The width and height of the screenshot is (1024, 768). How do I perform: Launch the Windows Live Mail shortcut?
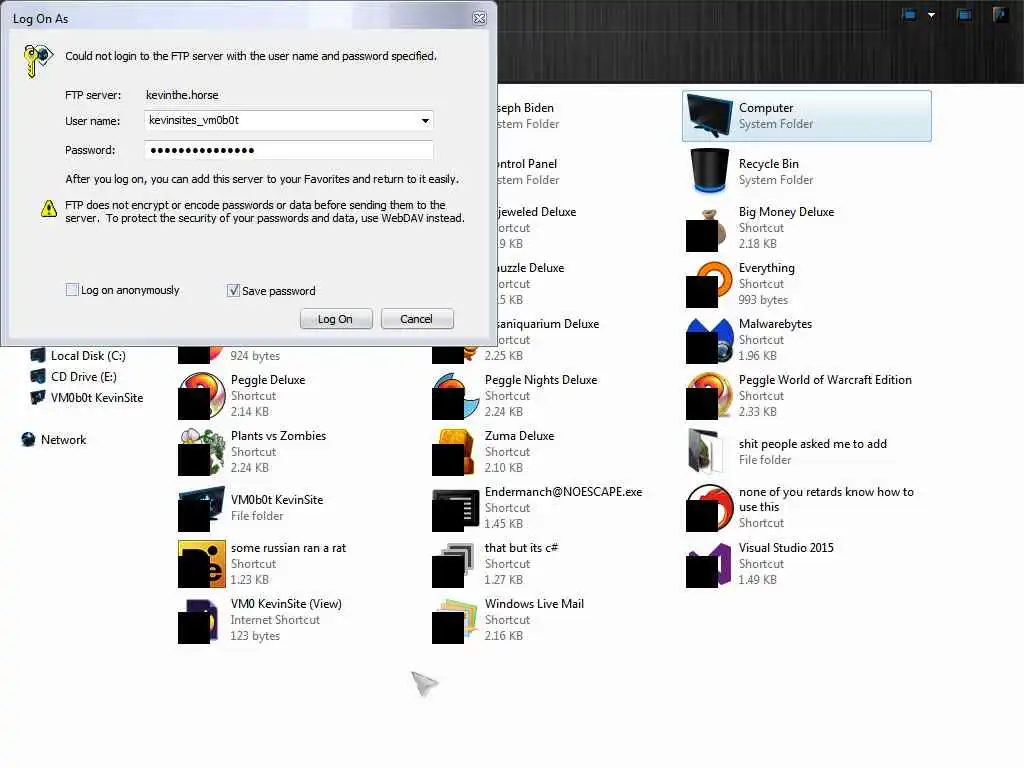click(x=455, y=620)
